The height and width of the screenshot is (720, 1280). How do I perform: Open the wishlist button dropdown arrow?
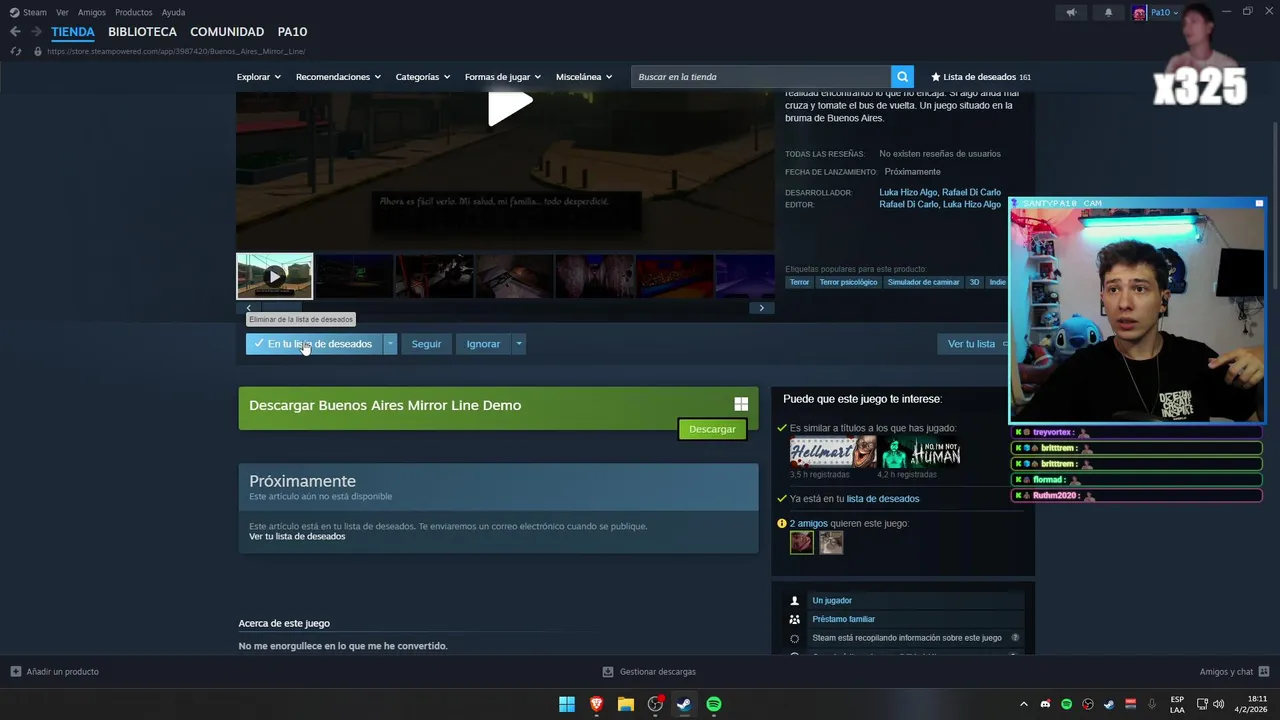point(390,344)
